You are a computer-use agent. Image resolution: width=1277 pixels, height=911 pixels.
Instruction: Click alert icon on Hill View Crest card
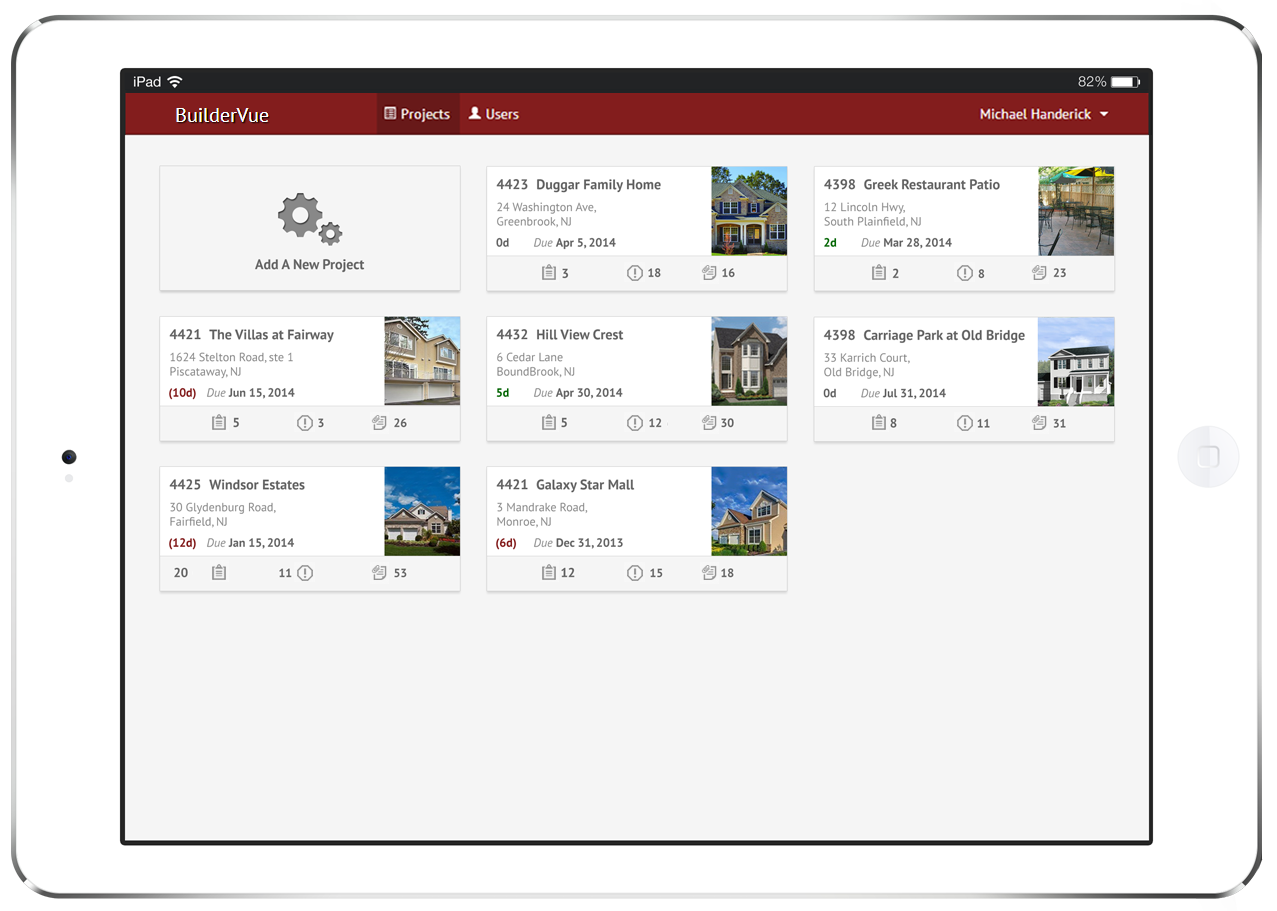[634, 422]
